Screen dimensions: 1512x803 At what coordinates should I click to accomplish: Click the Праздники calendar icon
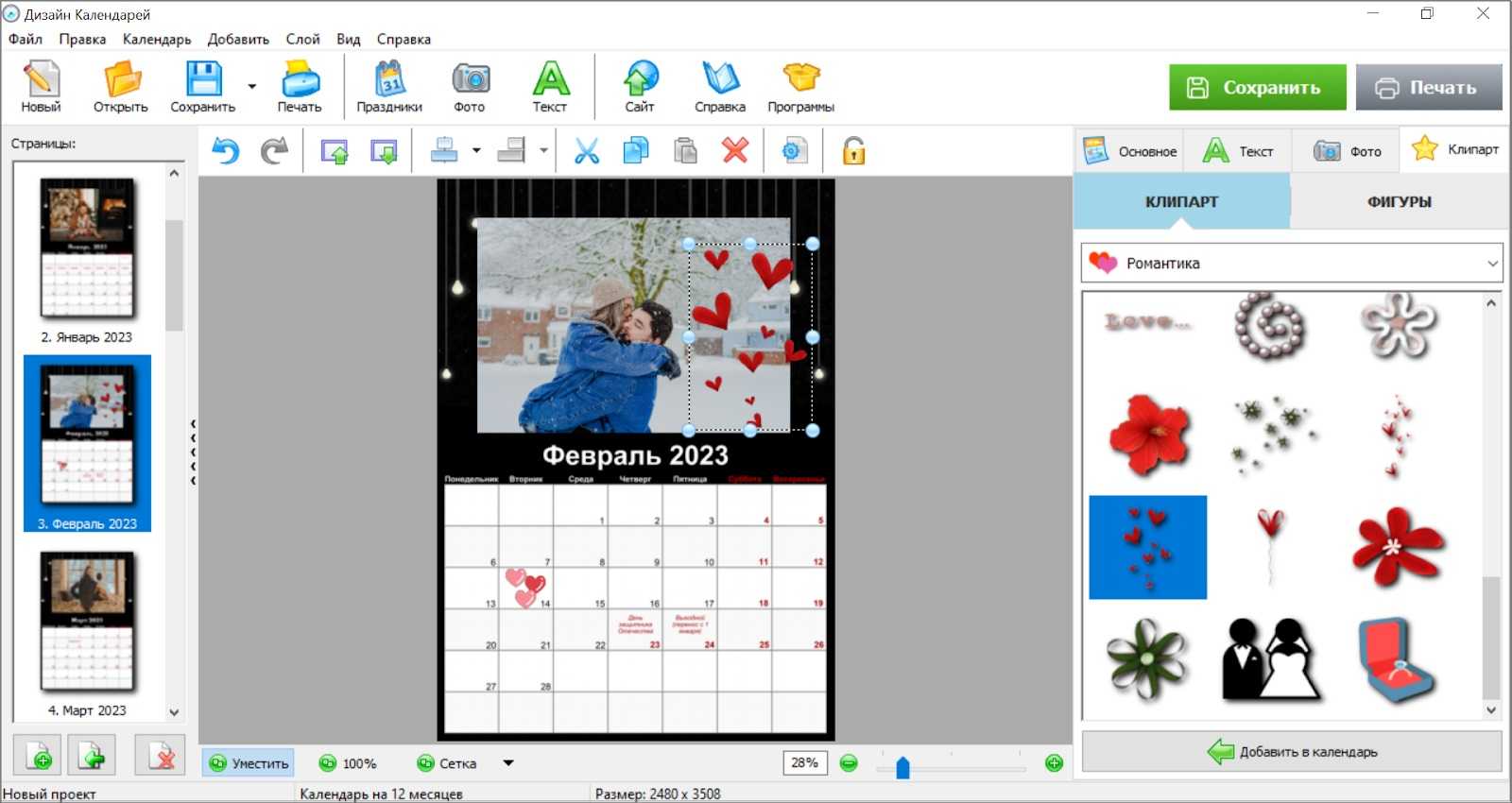(389, 86)
